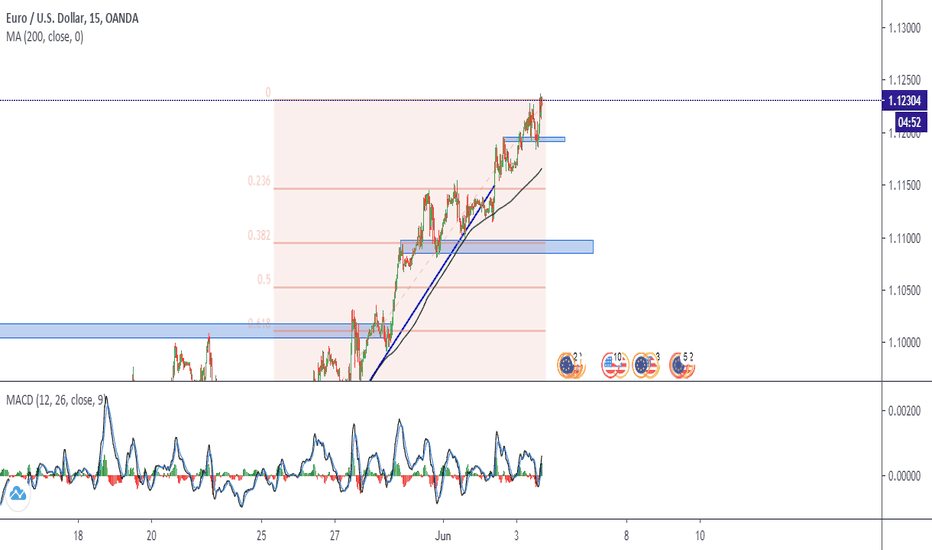Image resolution: width=932 pixels, height=550 pixels.
Task: Click the 25 date label on time axis
Action: click(262, 536)
